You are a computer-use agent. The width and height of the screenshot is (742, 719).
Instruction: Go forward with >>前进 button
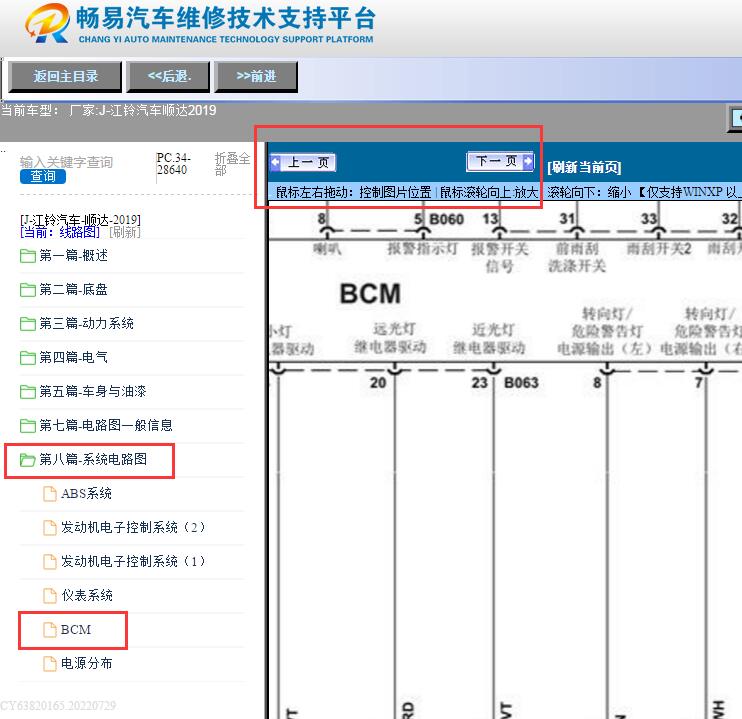point(256,76)
